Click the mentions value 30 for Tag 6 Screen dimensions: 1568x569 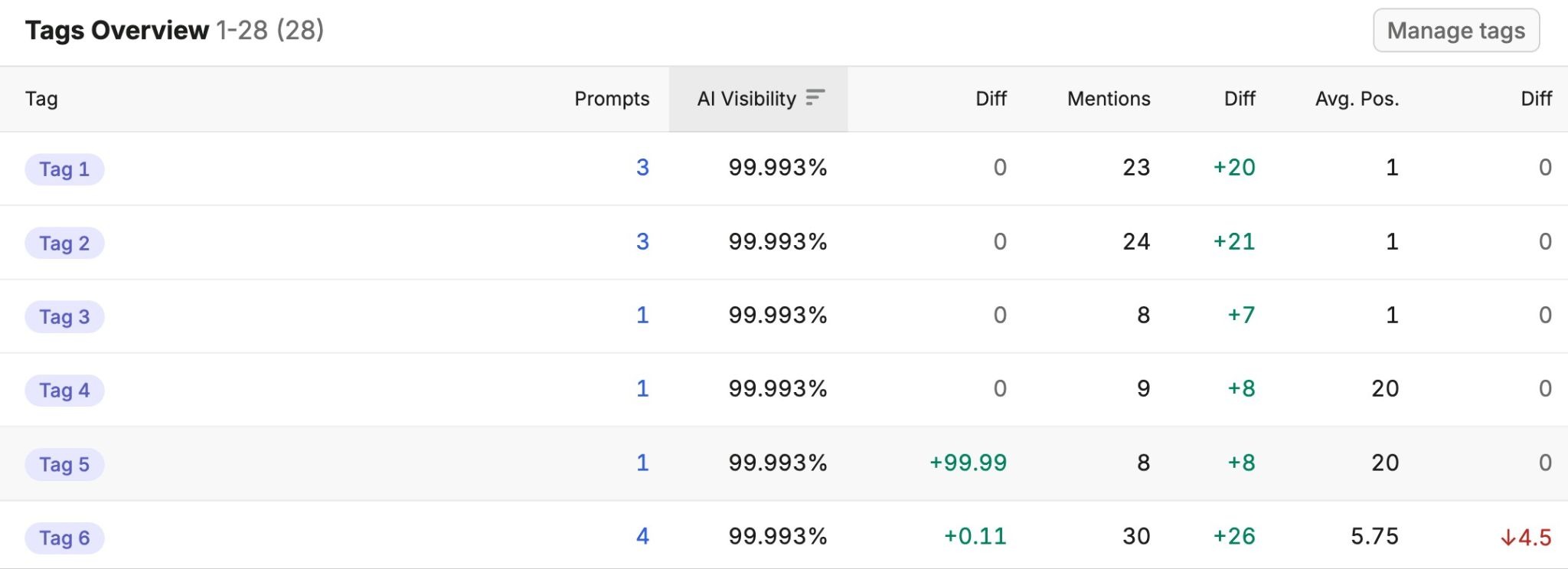(x=1136, y=537)
